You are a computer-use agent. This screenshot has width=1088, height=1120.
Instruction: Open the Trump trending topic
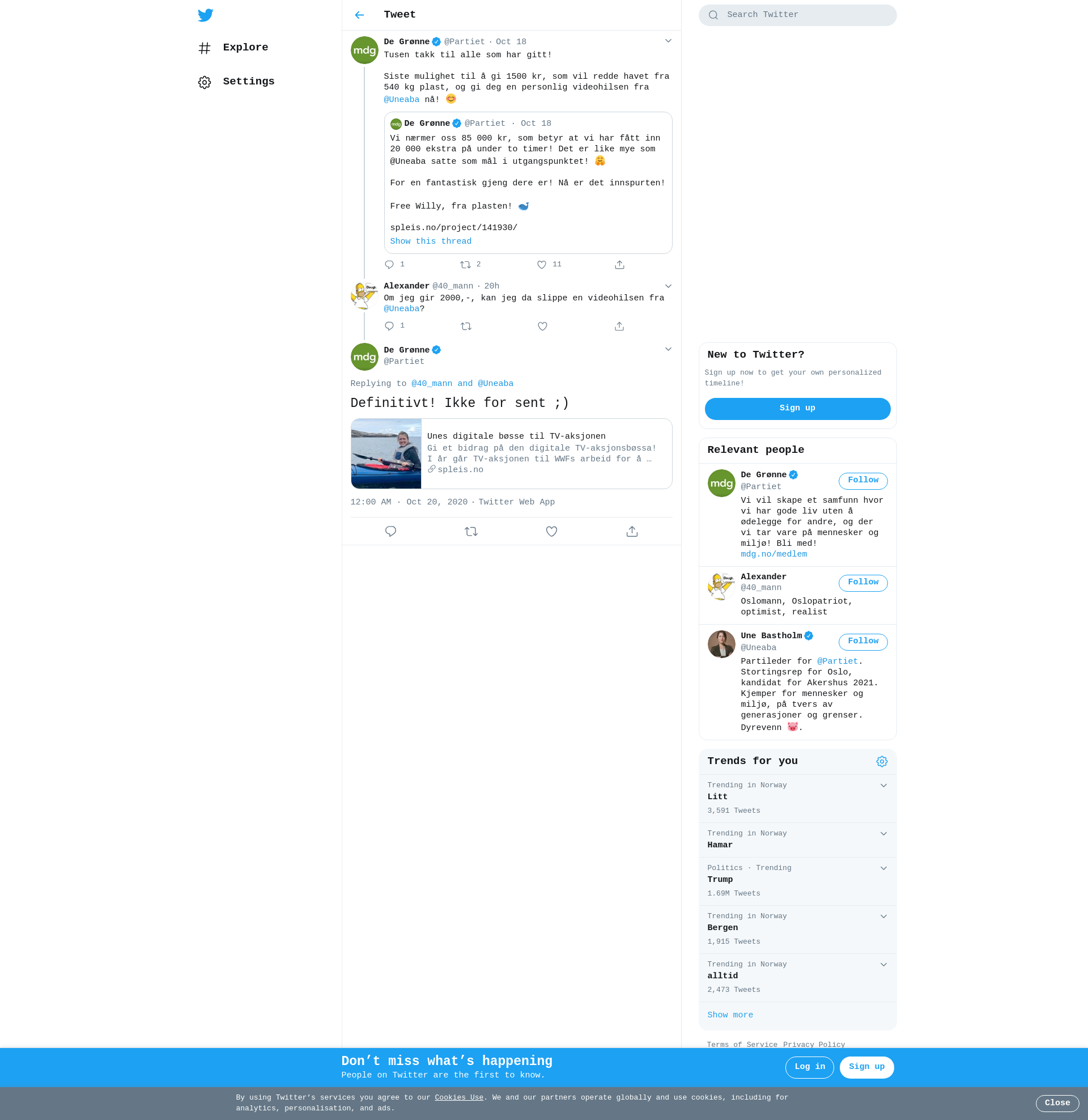coord(797,881)
